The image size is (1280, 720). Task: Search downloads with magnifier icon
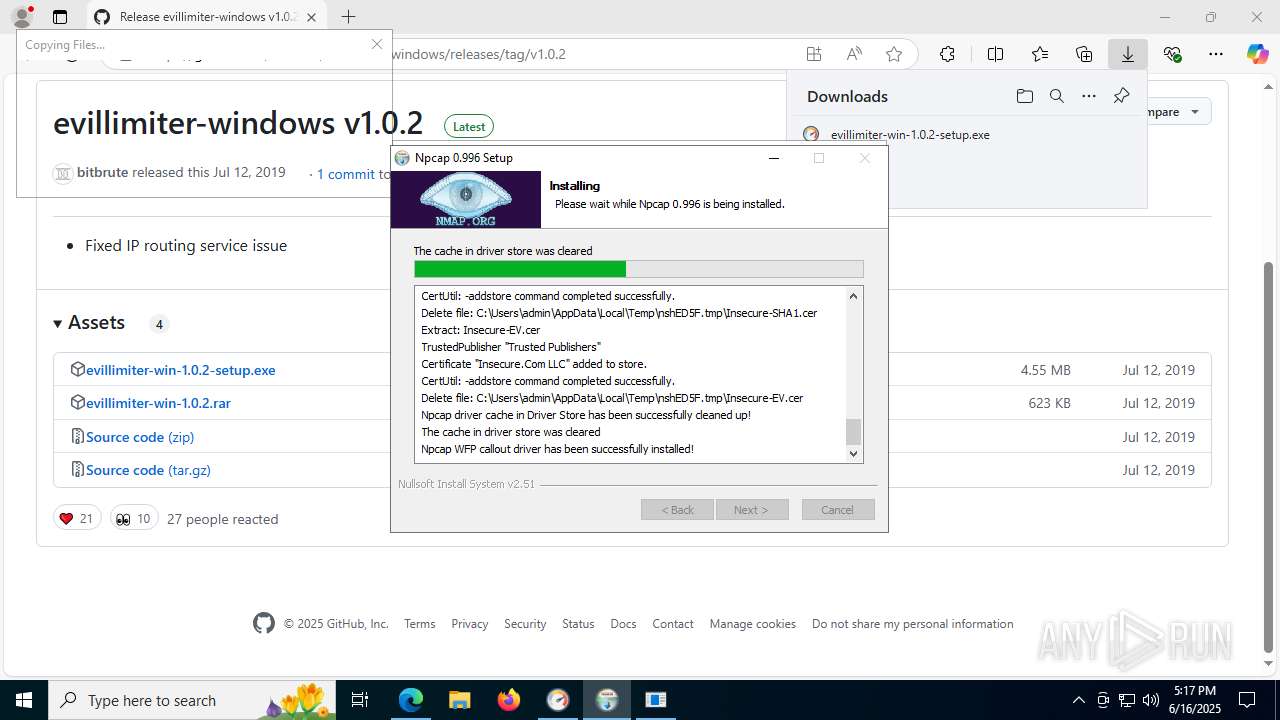[x=1057, y=96]
